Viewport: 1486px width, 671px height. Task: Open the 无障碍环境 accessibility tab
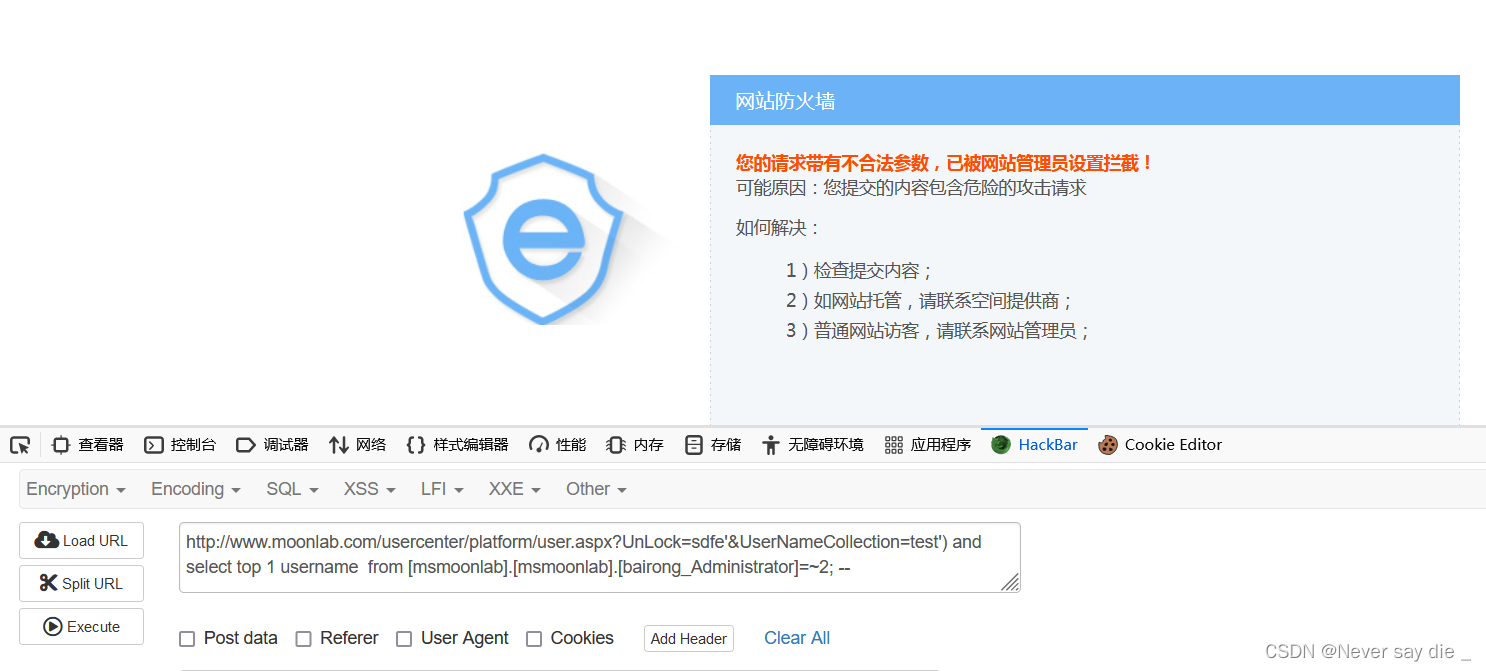pos(812,445)
